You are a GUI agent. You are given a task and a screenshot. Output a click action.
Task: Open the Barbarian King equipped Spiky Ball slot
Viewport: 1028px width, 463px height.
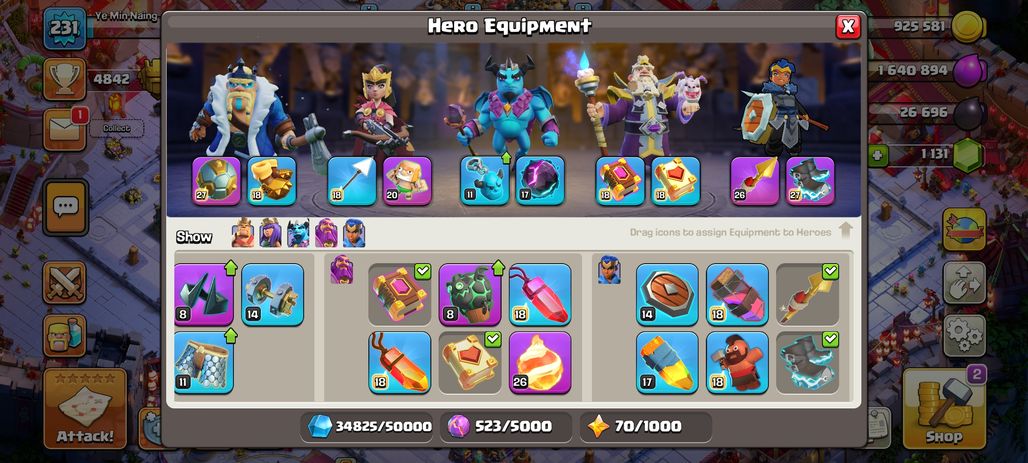point(216,181)
